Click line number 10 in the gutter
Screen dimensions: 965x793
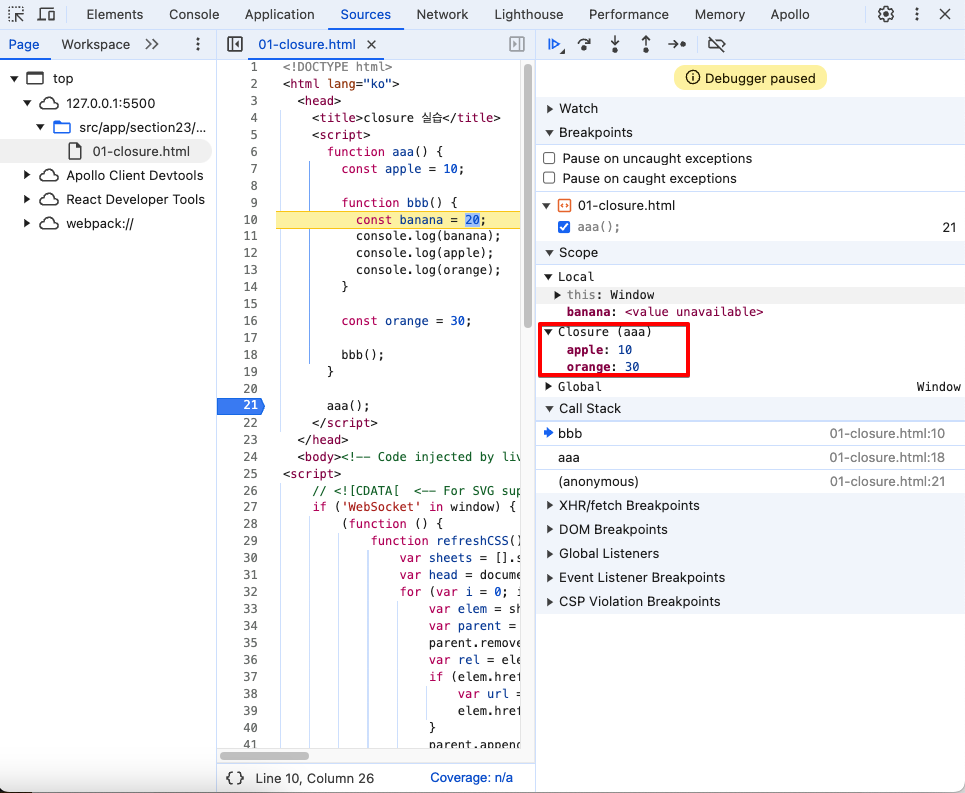click(250, 220)
